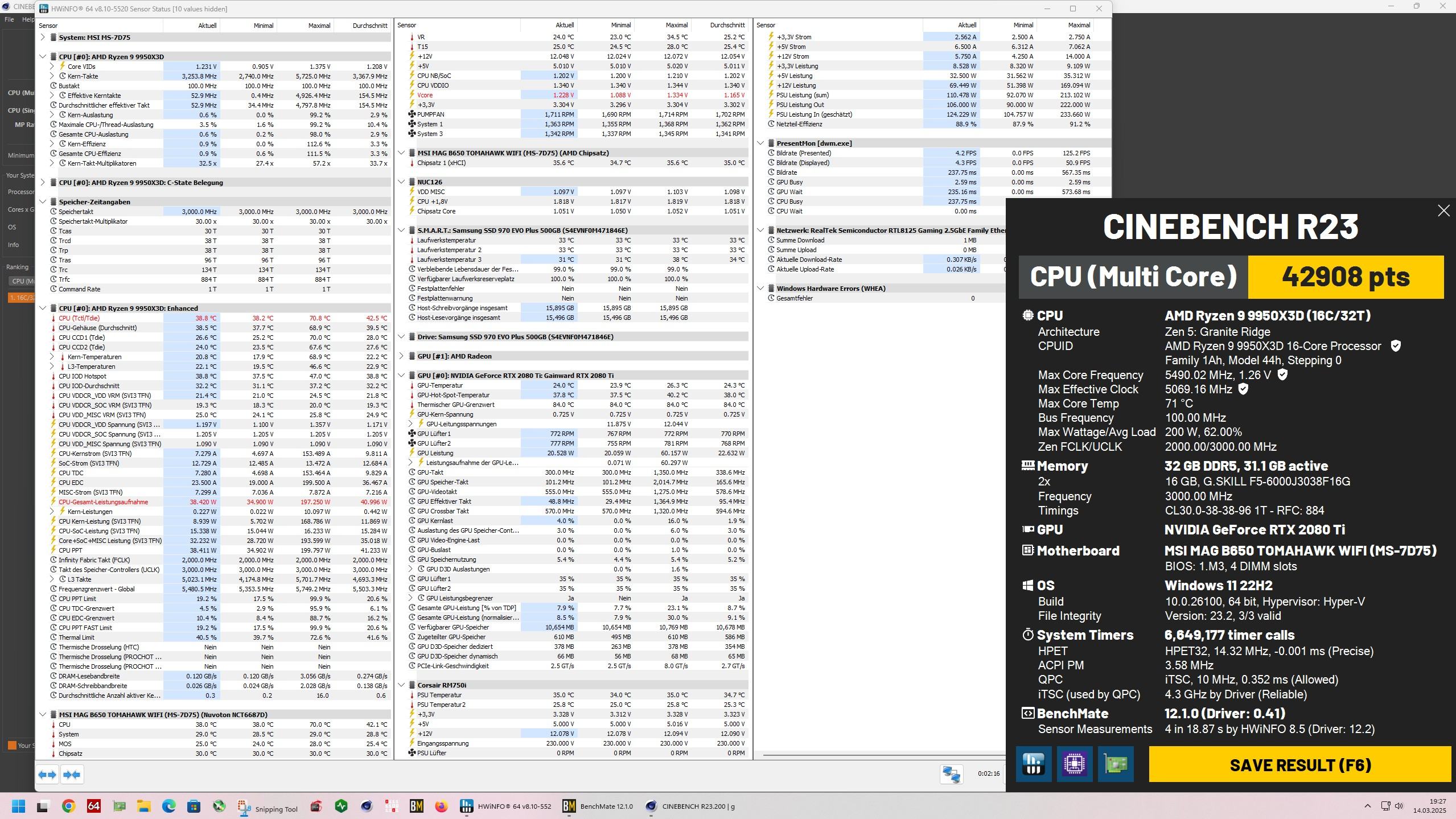Expand the Core VIDs row
Image resolution: width=1456 pixels, height=819 pixels.
[x=52, y=67]
